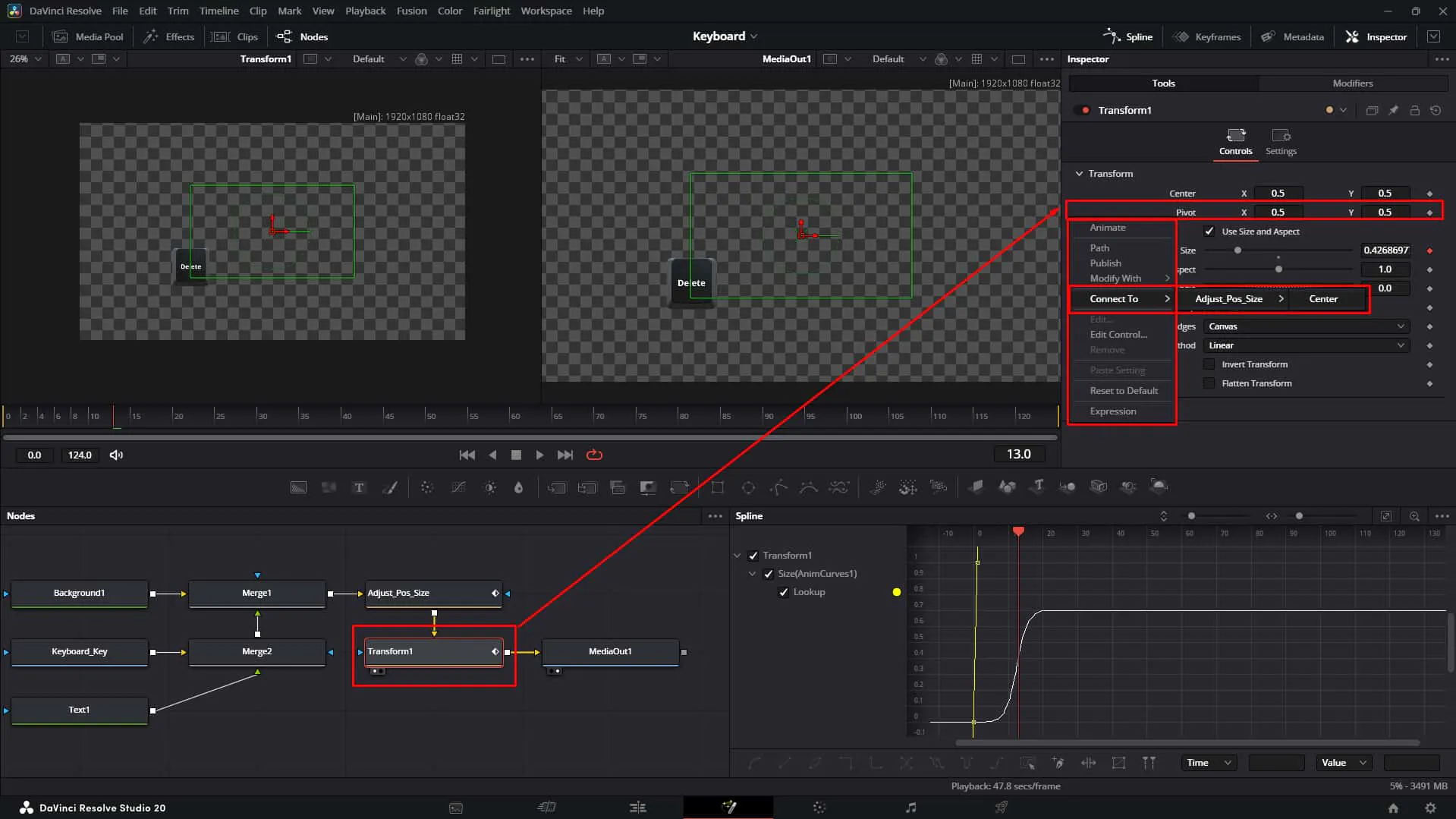The image size is (1456, 819).
Task: Switch to the Modifiers tab
Action: 1352,83
